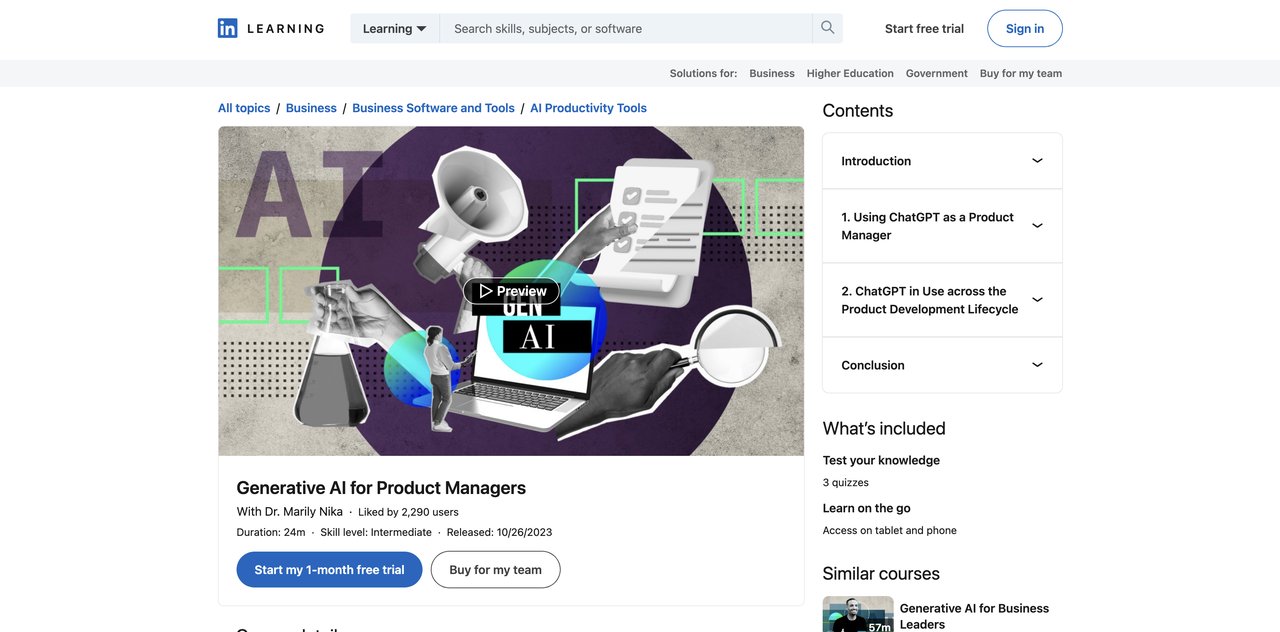Expand the Introduction section
This screenshot has height=632, width=1280.
(942, 161)
